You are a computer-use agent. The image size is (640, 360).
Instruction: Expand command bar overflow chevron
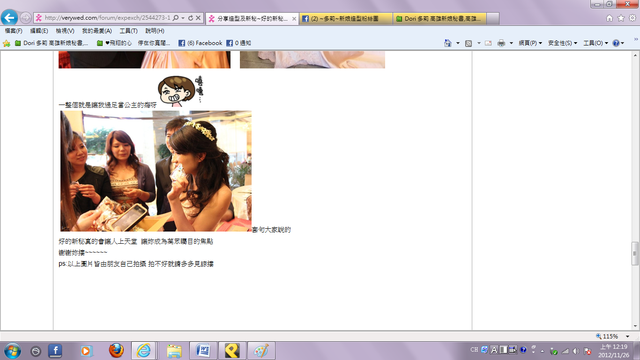click(636, 39)
